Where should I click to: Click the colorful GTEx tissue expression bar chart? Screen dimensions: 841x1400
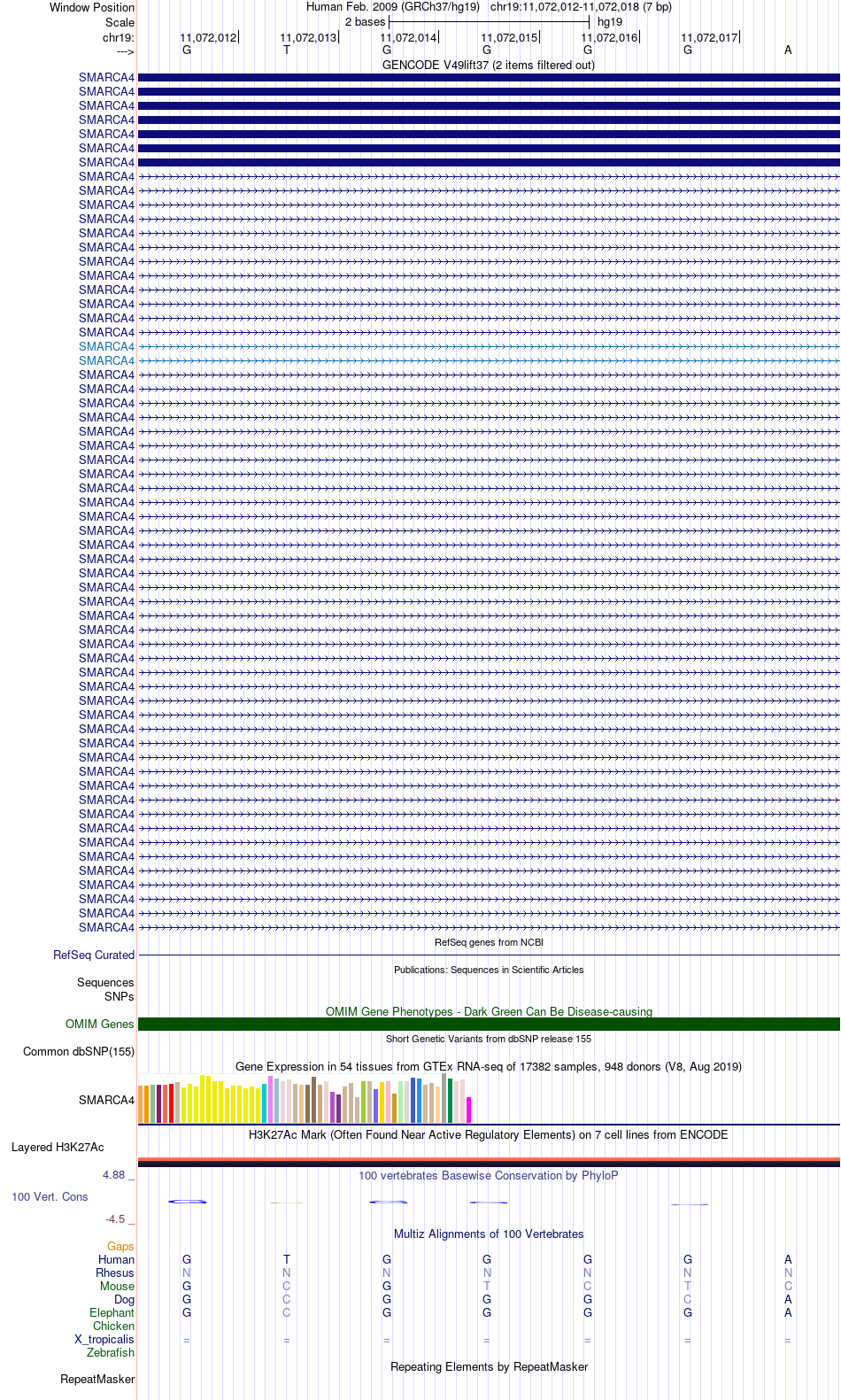[x=305, y=1099]
